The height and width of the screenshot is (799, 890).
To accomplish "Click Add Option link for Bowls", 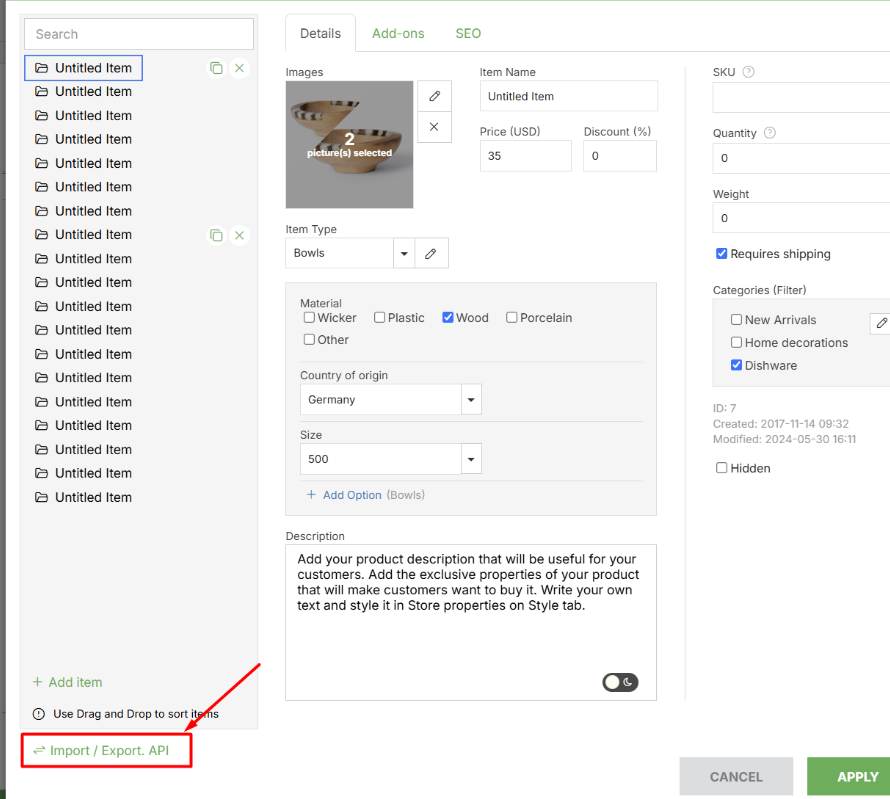I will pyautogui.click(x=352, y=495).
